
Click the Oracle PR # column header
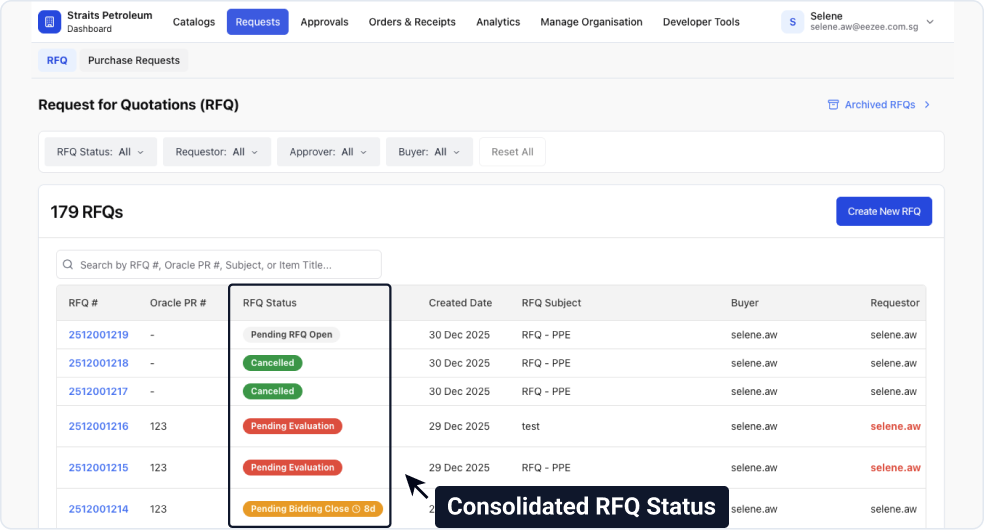tap(178, 303)
